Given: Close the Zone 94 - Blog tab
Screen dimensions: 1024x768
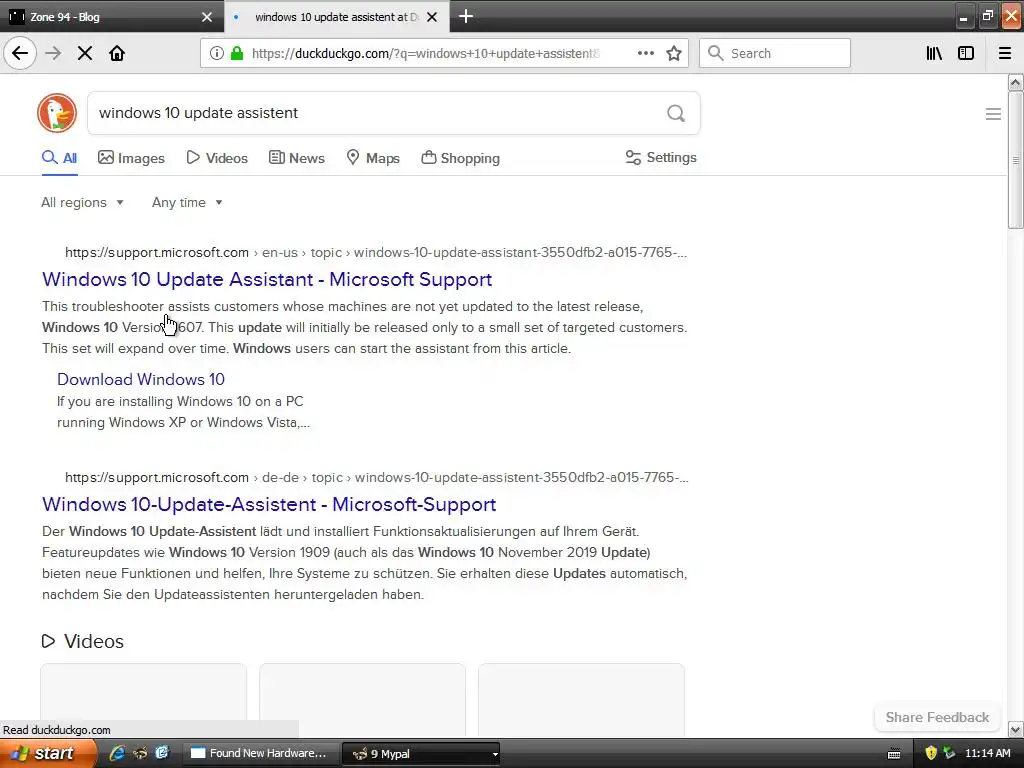Looking at the screenshot, I should click(206, 17).
